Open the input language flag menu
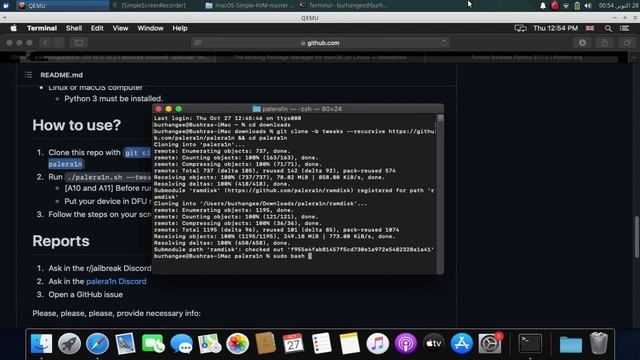 (590, 28)
